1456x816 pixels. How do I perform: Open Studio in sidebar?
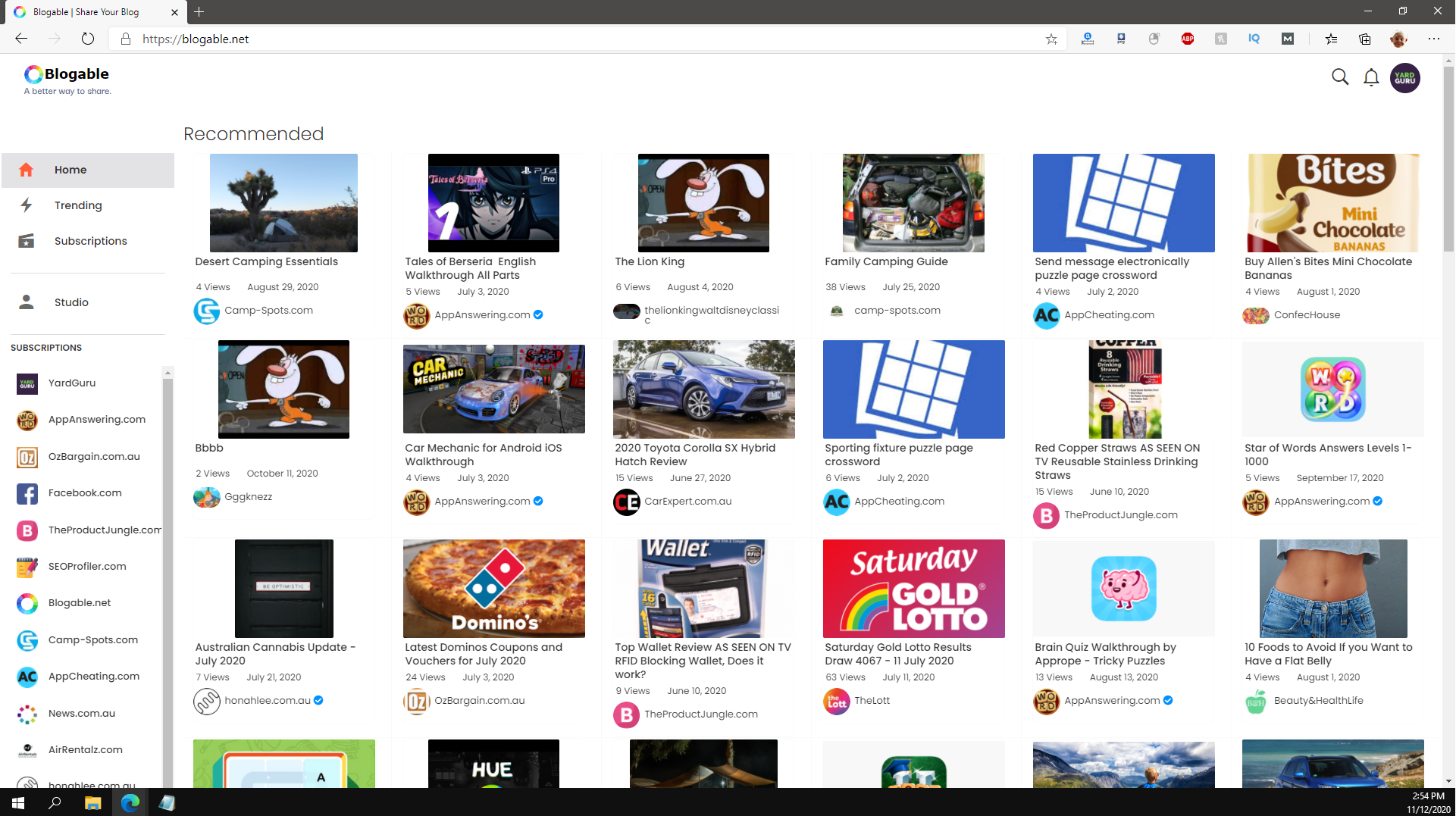(x=88, y=302)
